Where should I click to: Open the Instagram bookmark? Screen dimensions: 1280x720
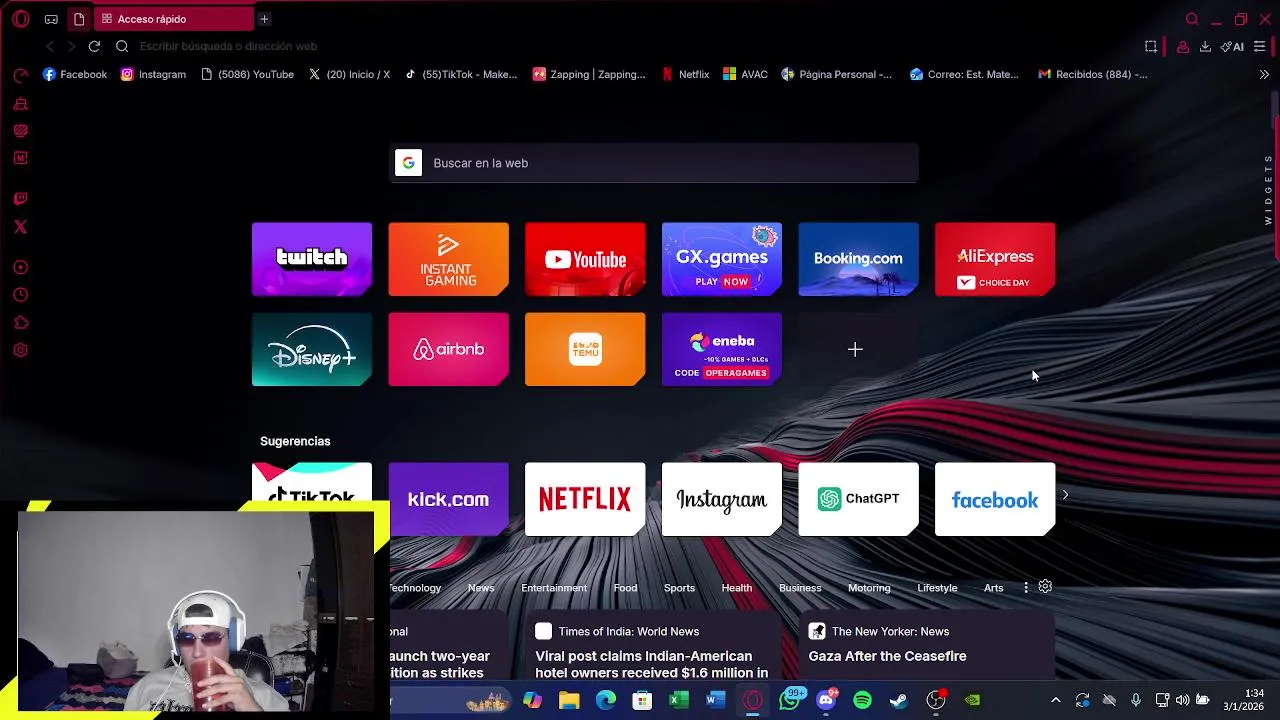[153, 74]
